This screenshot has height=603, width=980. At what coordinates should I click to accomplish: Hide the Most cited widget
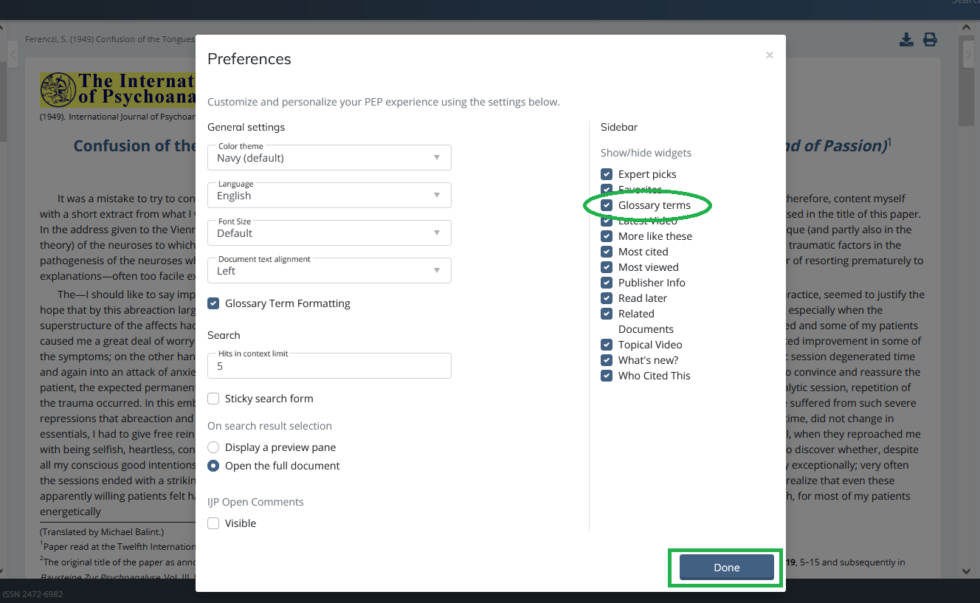click(607, 252)
